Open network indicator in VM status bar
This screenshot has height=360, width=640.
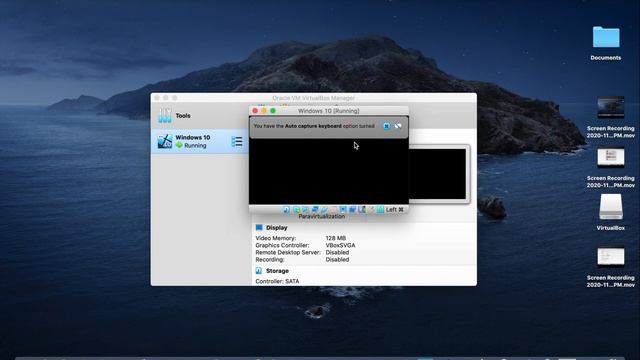coord(315,209)
